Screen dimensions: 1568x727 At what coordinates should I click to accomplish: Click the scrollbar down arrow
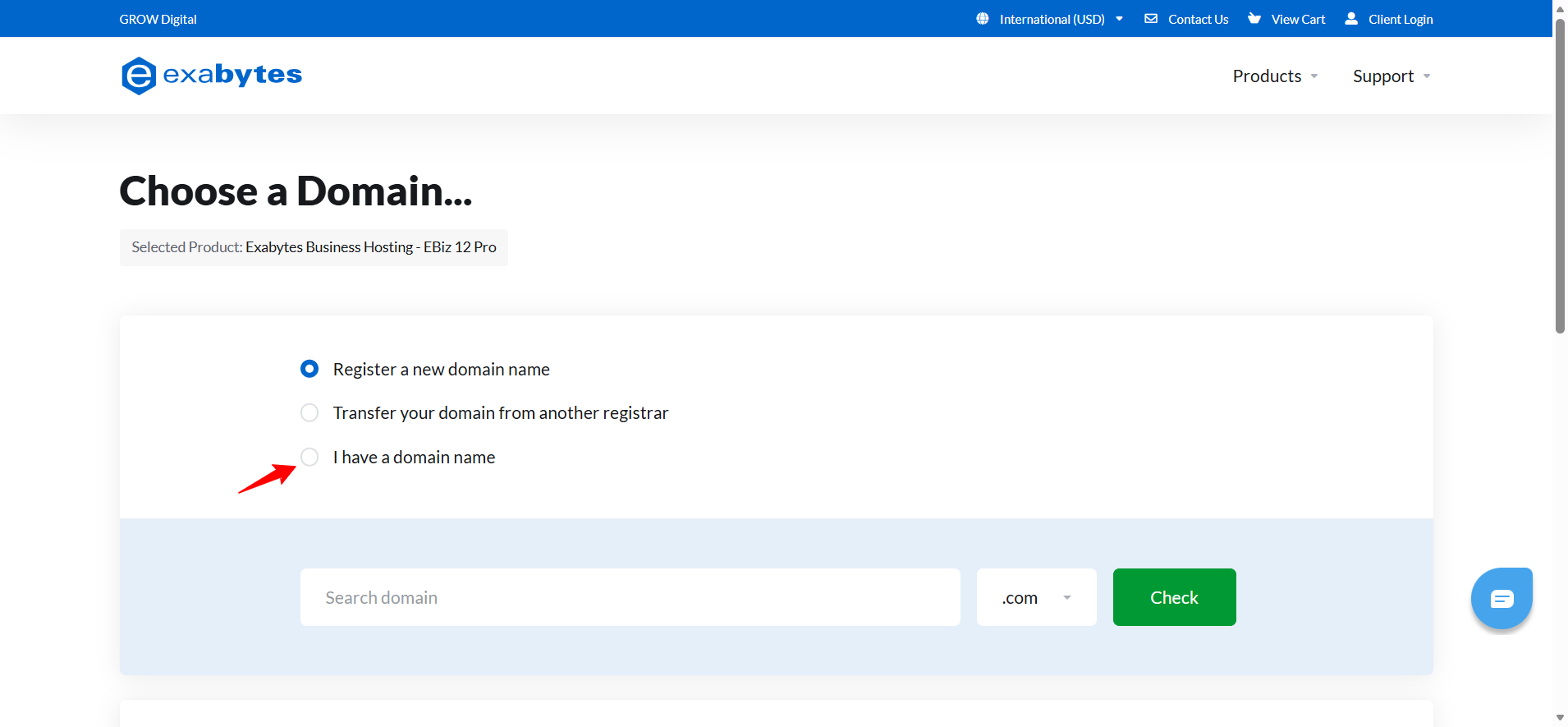(1560, 718)
